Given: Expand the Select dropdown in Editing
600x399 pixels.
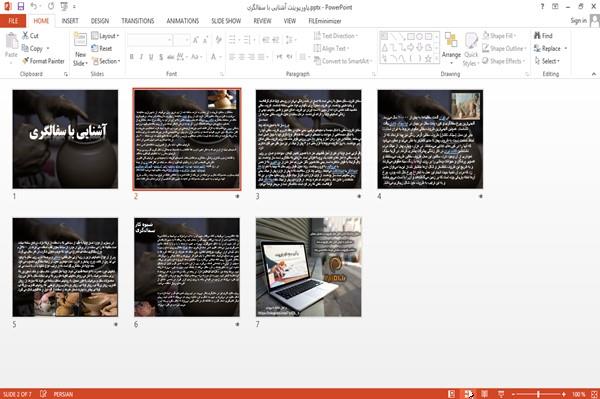Looking at the screenshot, I should [x=547, y=61].
